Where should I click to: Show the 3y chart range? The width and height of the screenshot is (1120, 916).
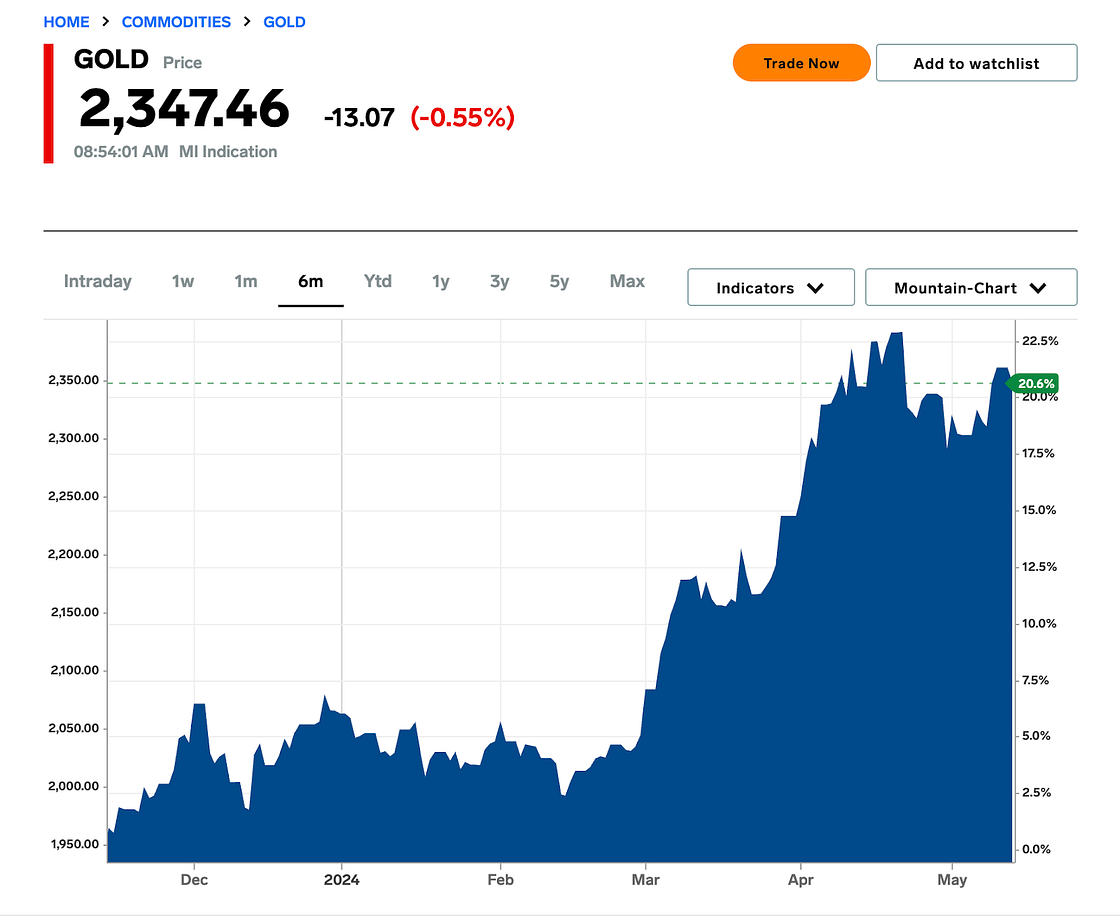tap(500, 281)
